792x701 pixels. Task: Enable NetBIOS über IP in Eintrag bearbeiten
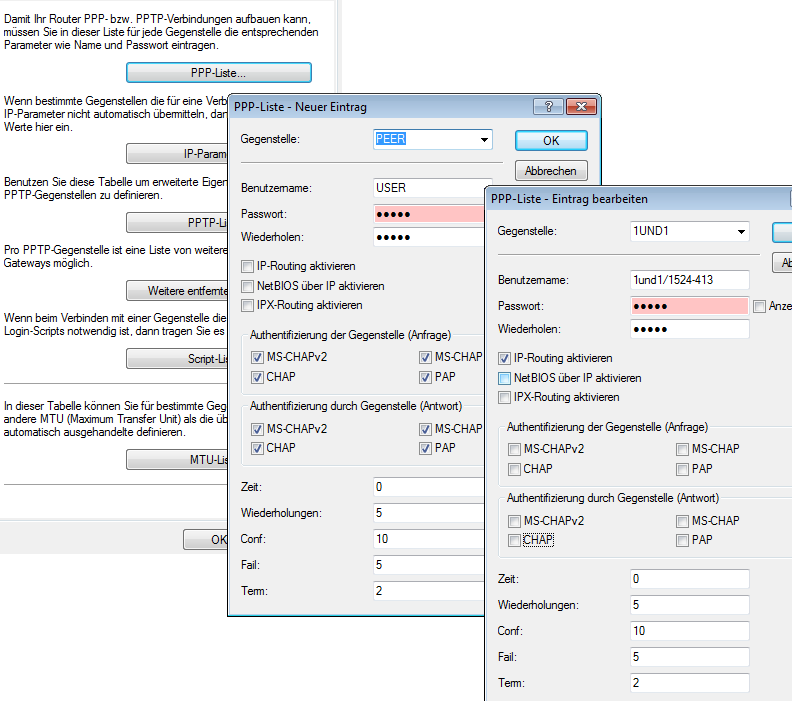pos(504,378)
